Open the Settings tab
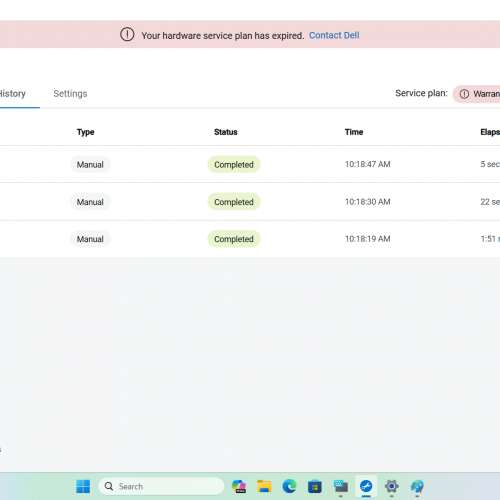Viewport: 500px width, 500px height. [x=70, y=94]
